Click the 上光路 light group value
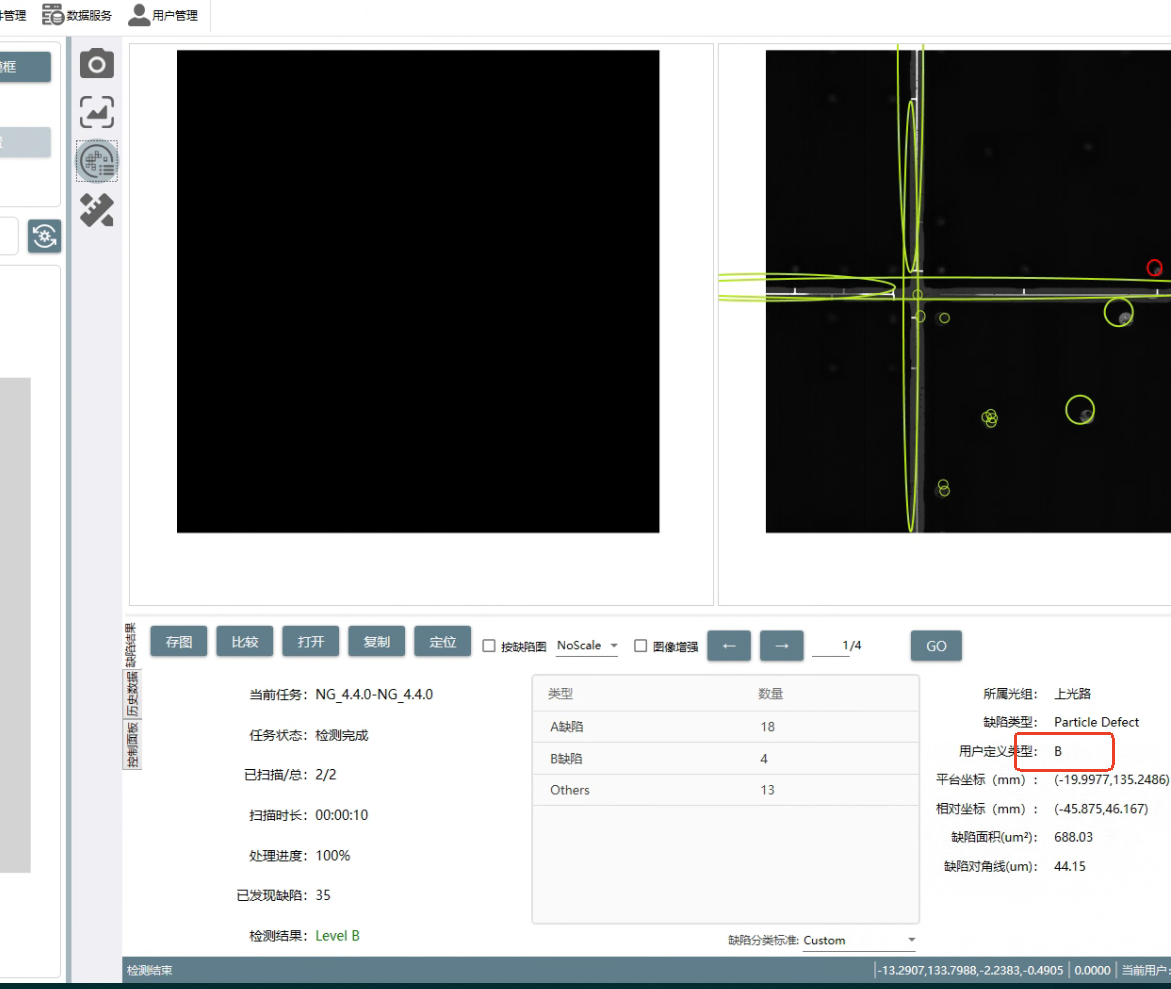 pyautogui.click(x=1072, y=694)
